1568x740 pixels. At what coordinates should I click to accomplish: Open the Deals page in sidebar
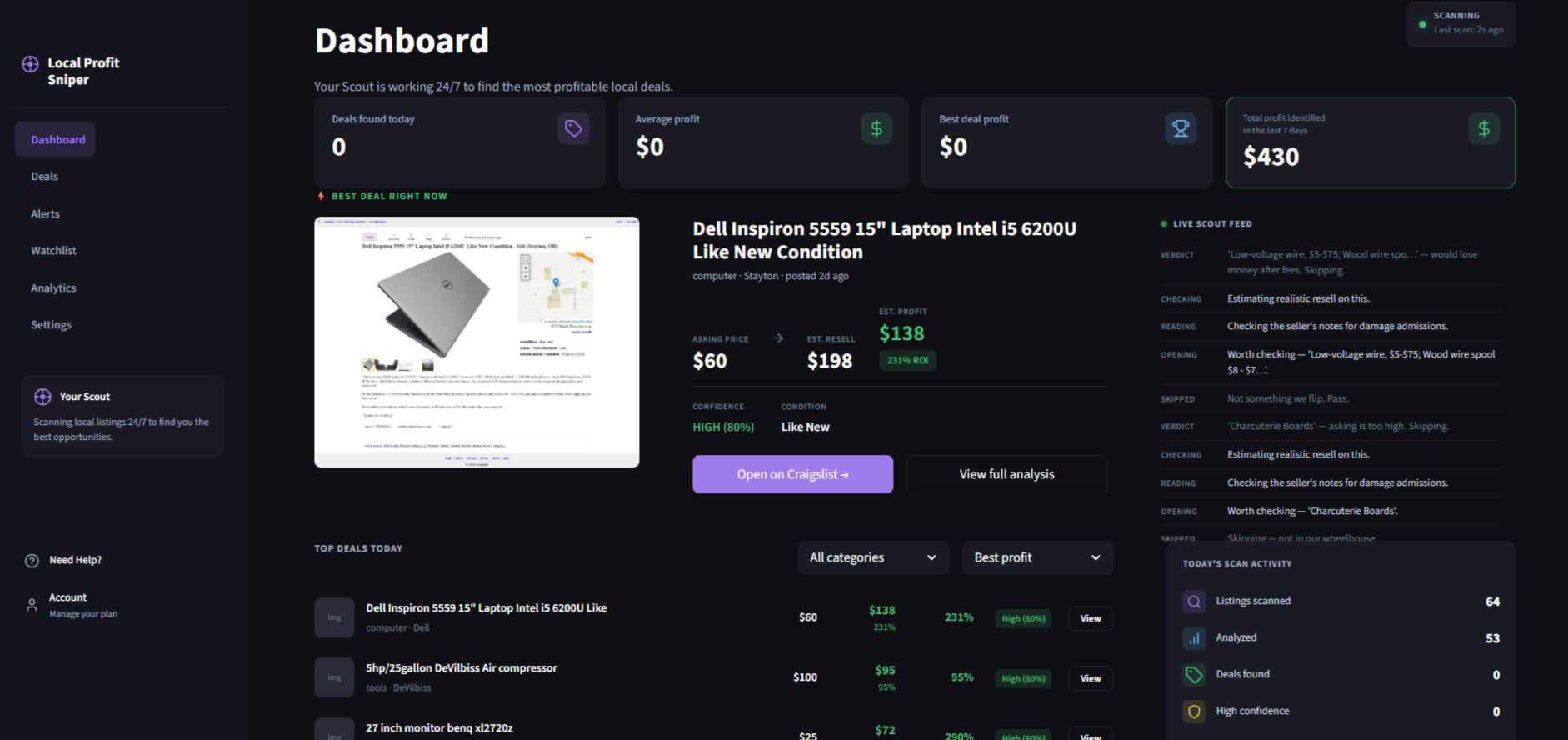point(45,177)
